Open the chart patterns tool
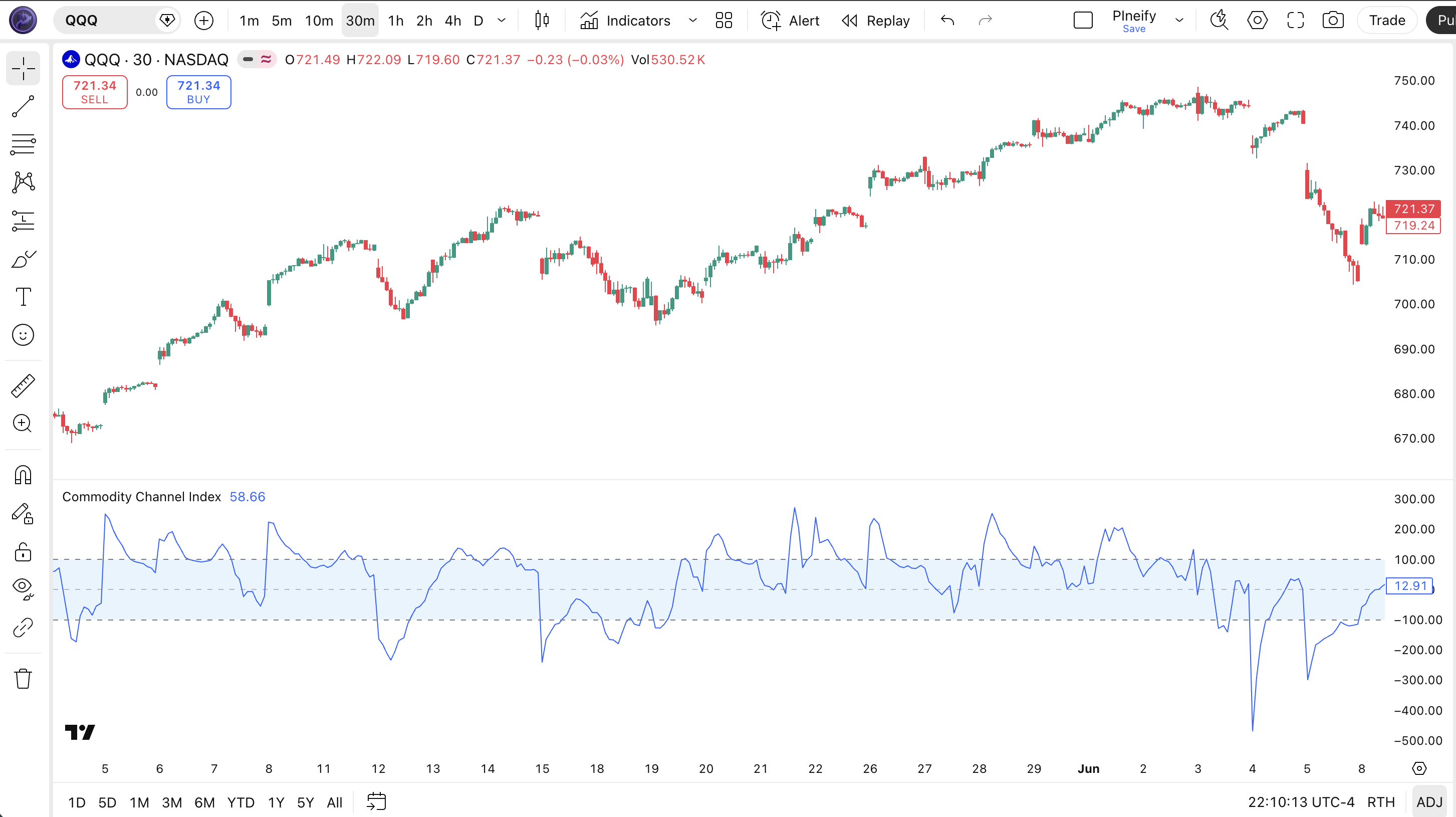The height and width of the screenshot is (817, 1456). click(x=23, y=182)
